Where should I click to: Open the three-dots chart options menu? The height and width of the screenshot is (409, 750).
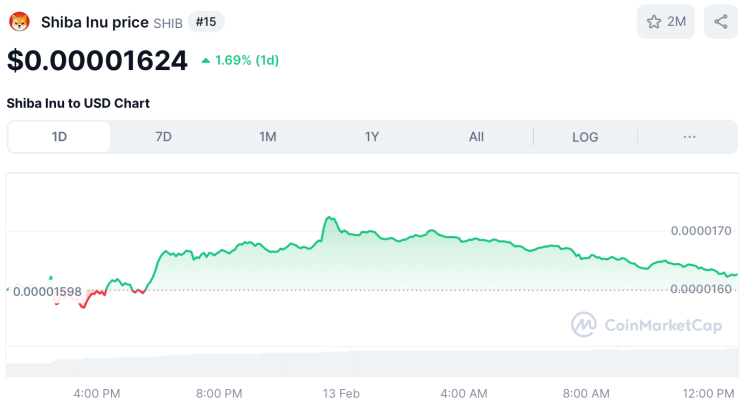(689, 137)
